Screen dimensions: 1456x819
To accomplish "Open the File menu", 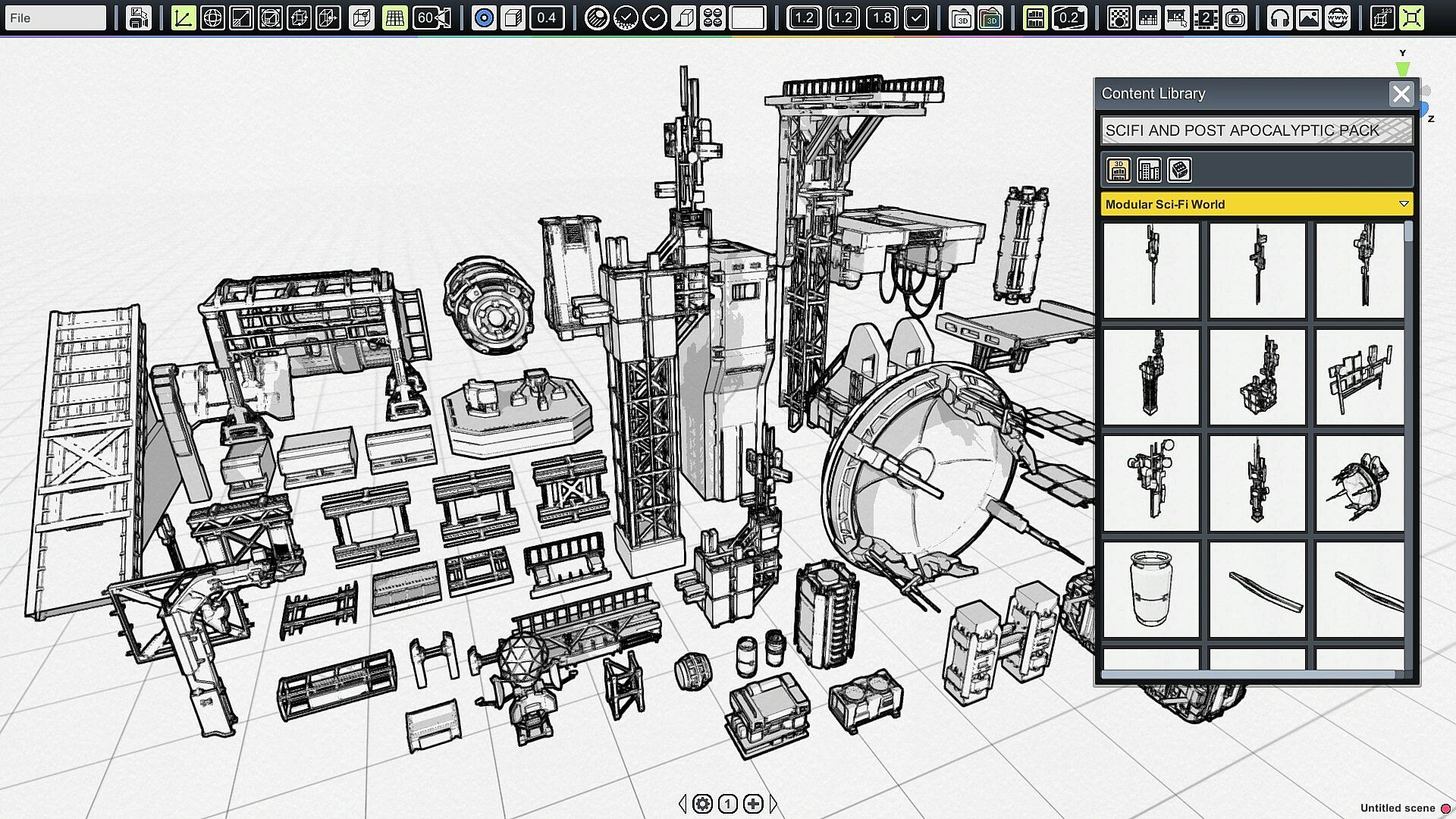I will (55, 17).
